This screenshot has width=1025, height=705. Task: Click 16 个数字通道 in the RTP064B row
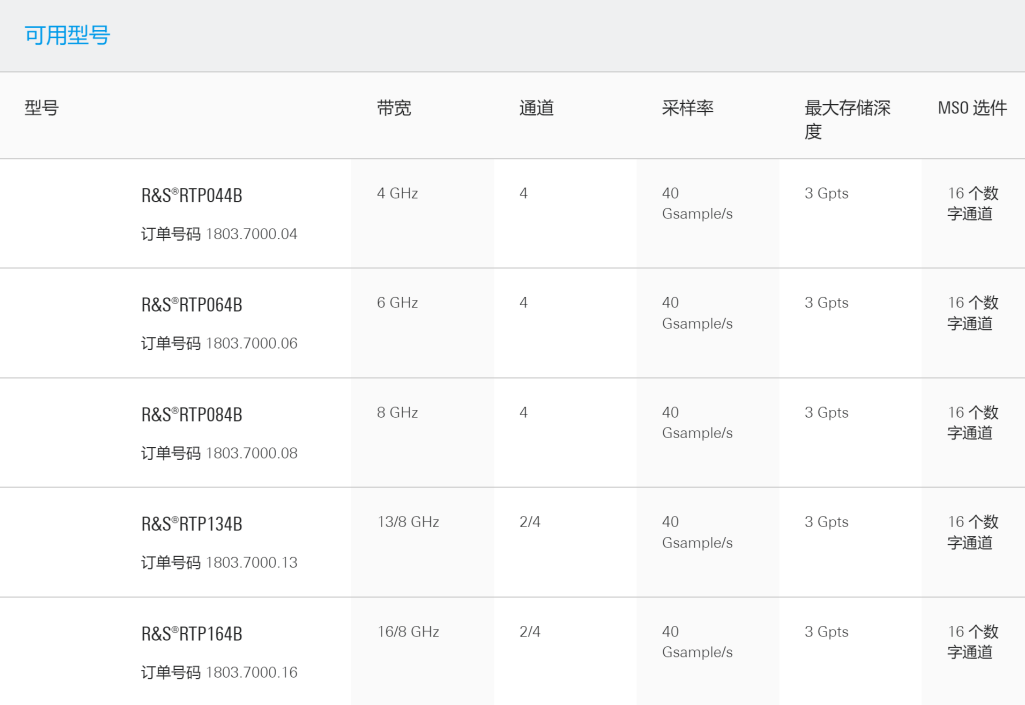(973, 313)
